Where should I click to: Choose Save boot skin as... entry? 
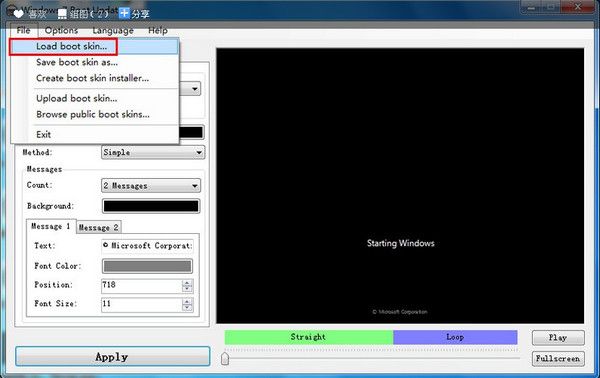[95, 62]
